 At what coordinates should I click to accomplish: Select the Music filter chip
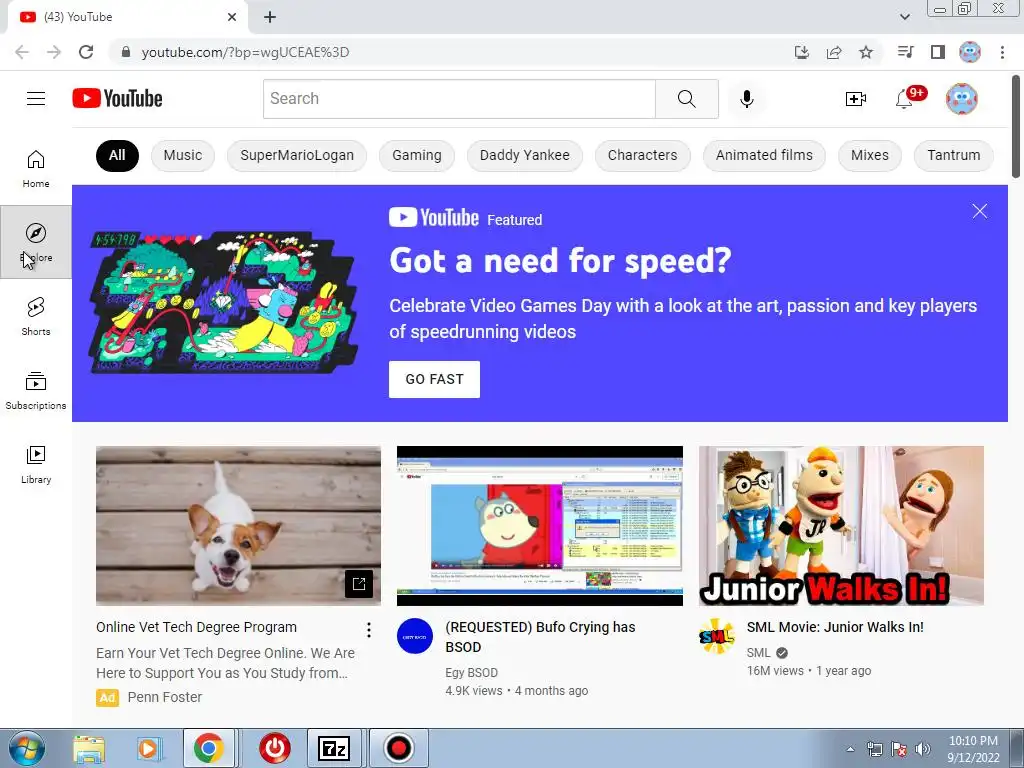(x=183, y=155)
